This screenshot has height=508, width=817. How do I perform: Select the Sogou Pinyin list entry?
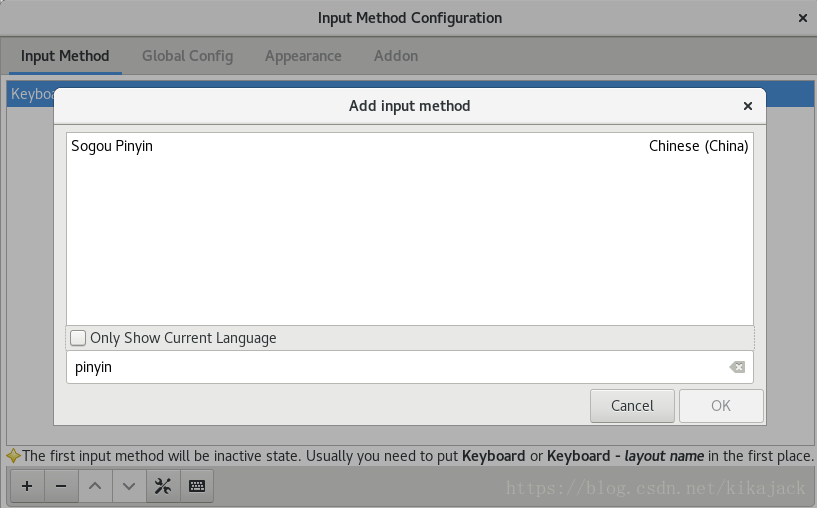click(x=410, y=146)
